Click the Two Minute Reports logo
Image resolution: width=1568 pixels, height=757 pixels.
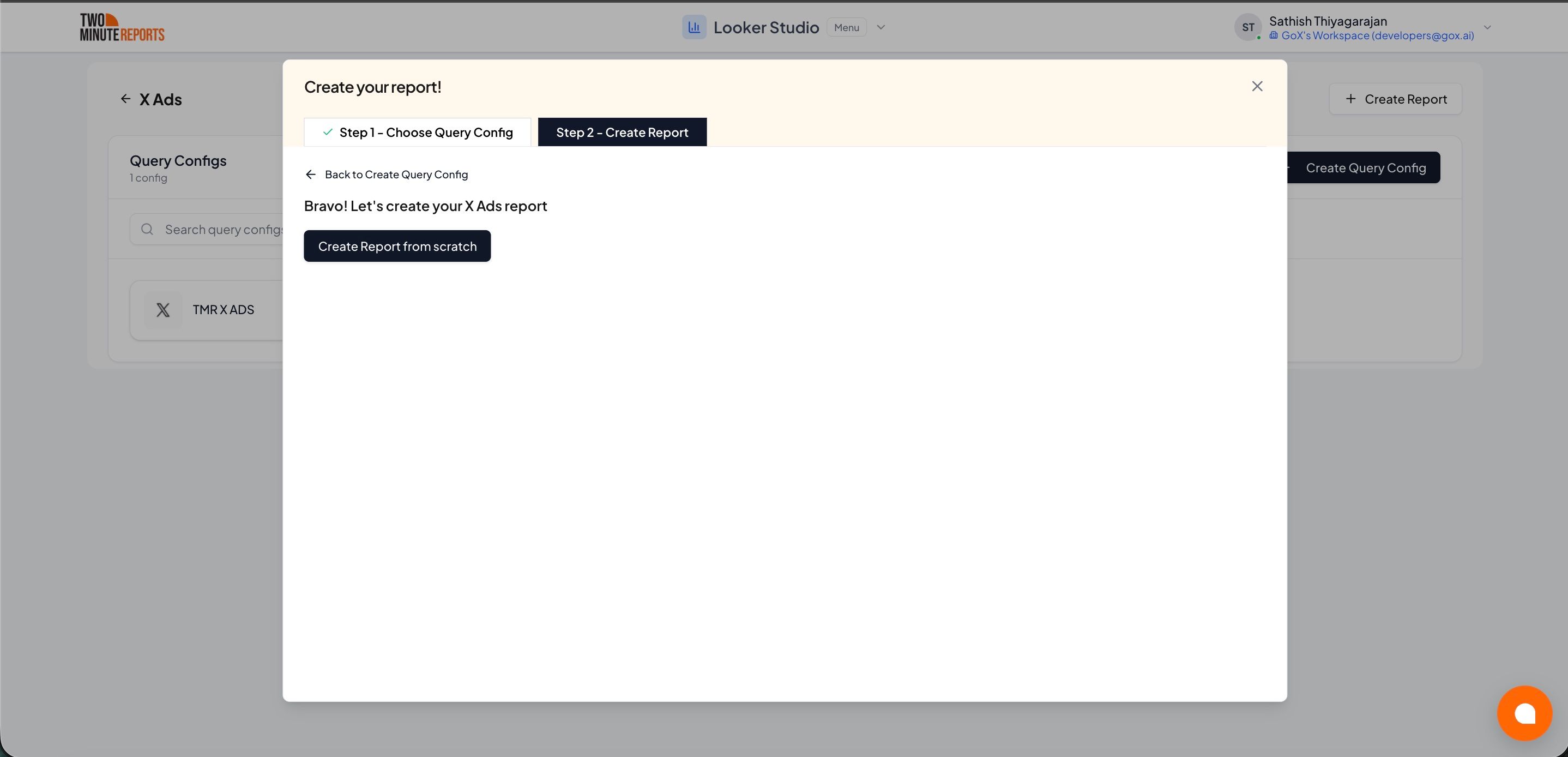click(121, 26)
